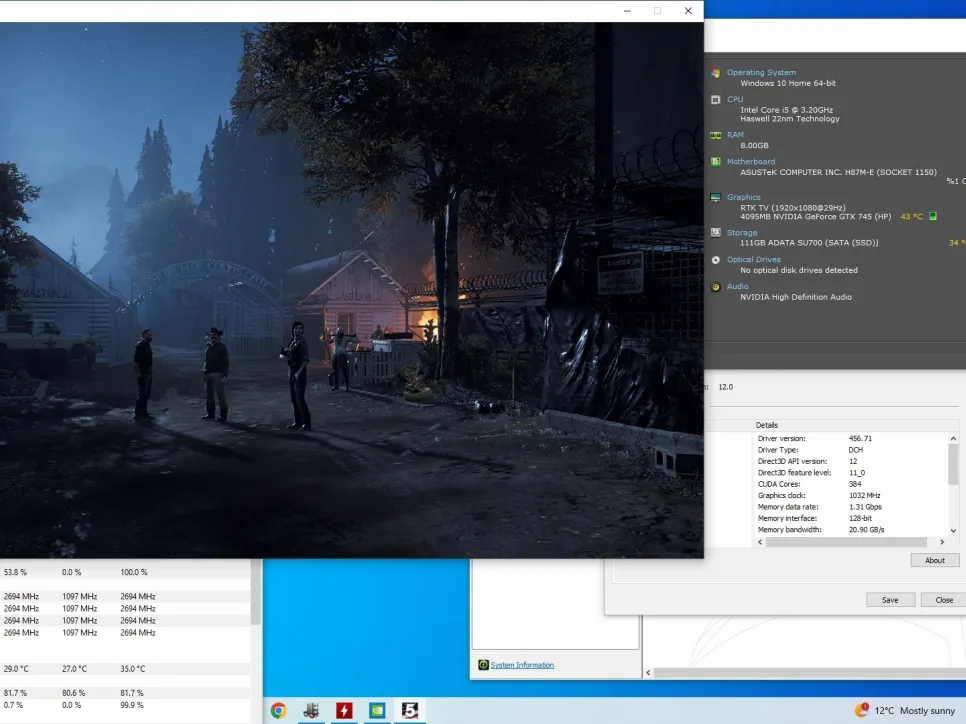Open the Optical Drives section heading
Viewport: 966px width, 724px height.
tap(753, 259)
